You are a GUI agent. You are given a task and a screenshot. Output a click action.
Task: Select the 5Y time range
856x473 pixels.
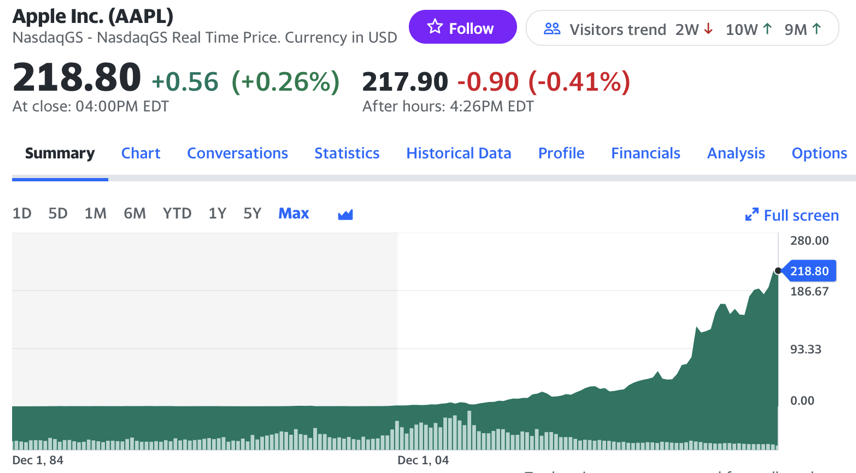point(252,213)
